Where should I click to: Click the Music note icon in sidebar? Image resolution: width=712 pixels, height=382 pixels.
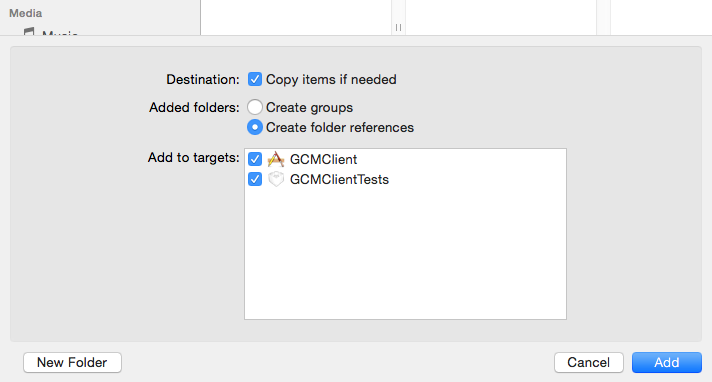[x=29, y=31]
